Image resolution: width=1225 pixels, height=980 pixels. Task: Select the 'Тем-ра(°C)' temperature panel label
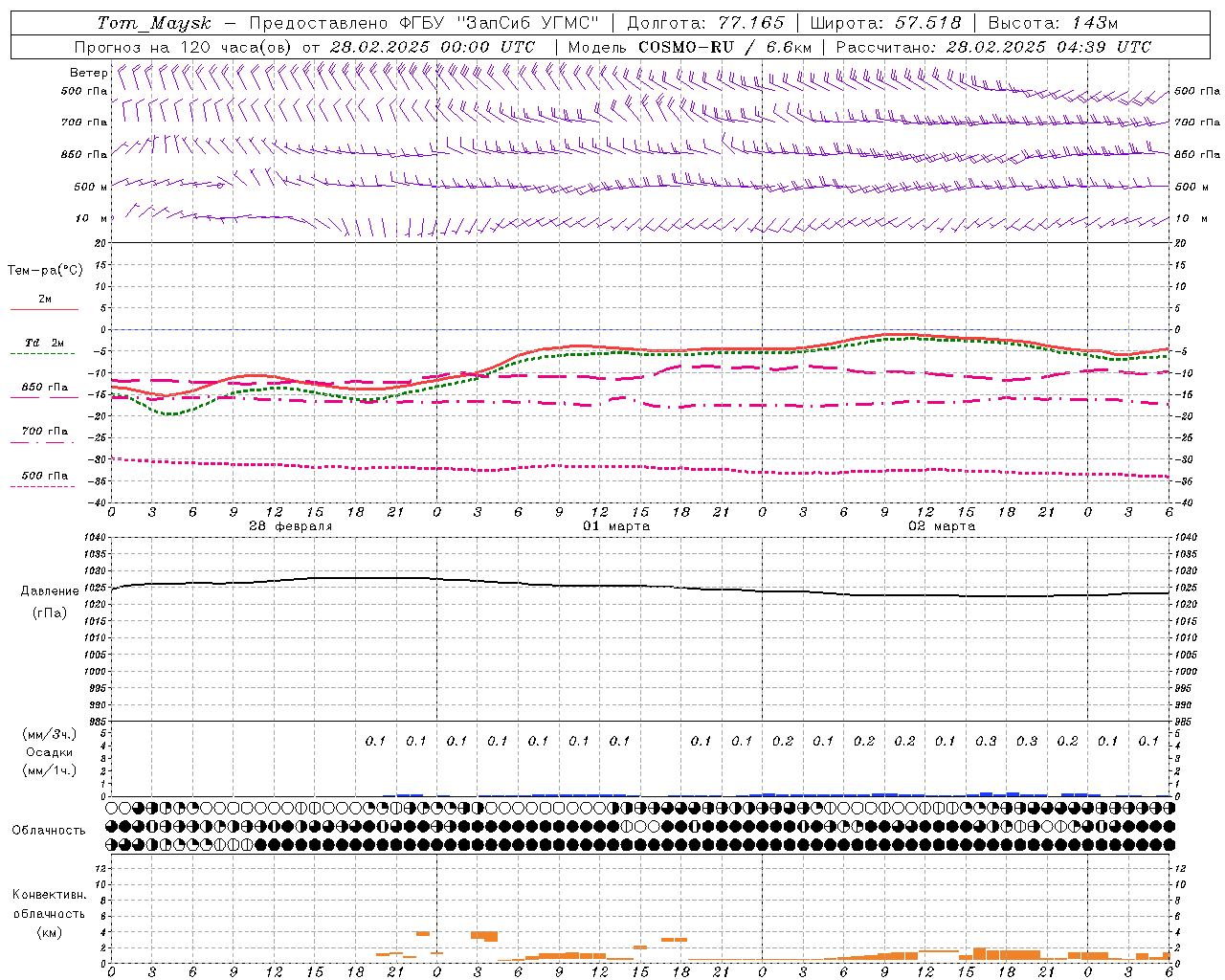[x=45, y=271]
